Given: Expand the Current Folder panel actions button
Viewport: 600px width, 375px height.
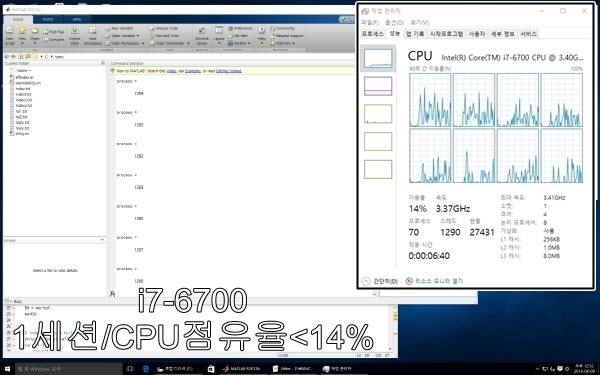Looking at the screenshot, I should 103,63.
